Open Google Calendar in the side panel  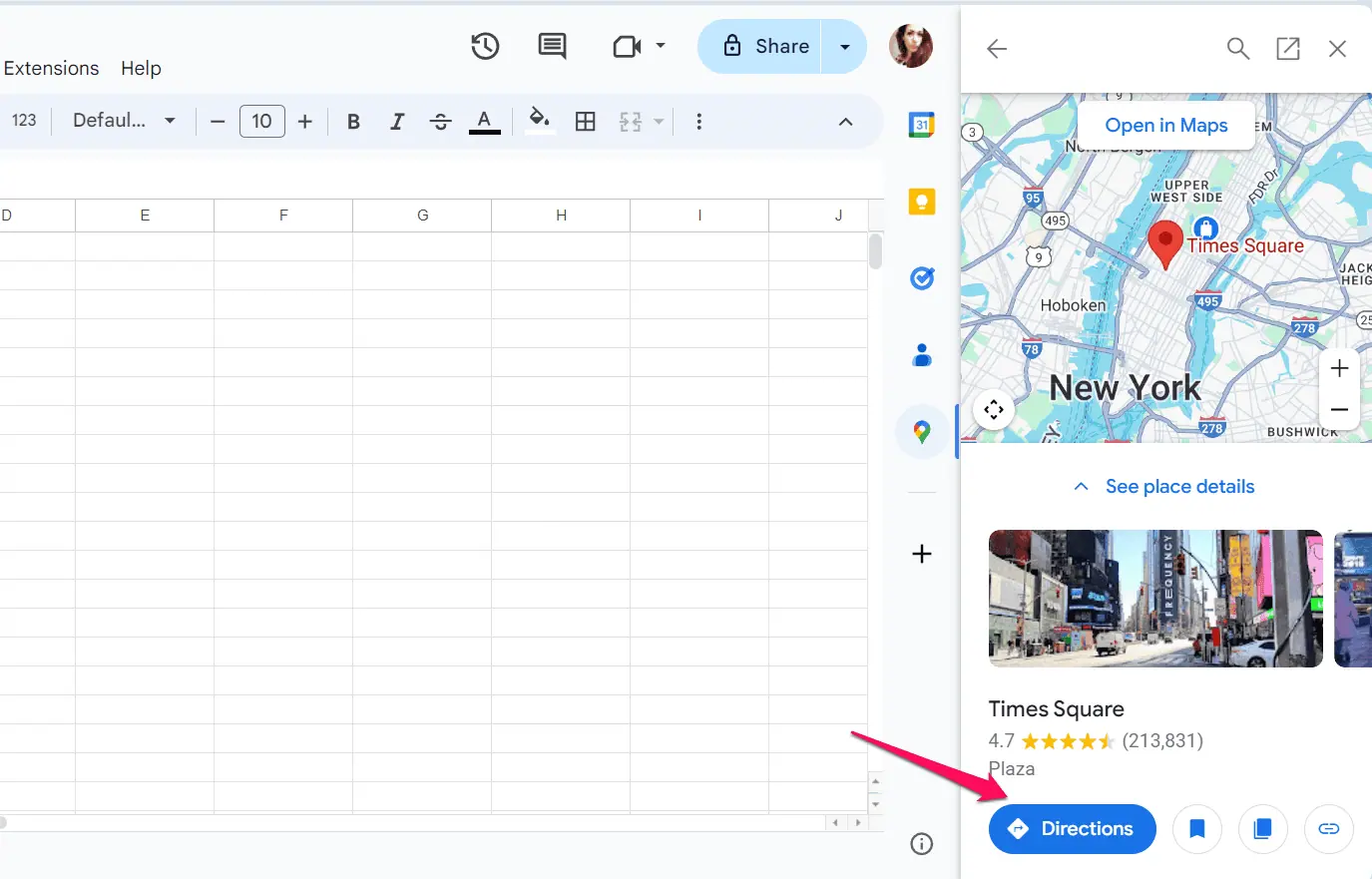click(x=922, y=125)
